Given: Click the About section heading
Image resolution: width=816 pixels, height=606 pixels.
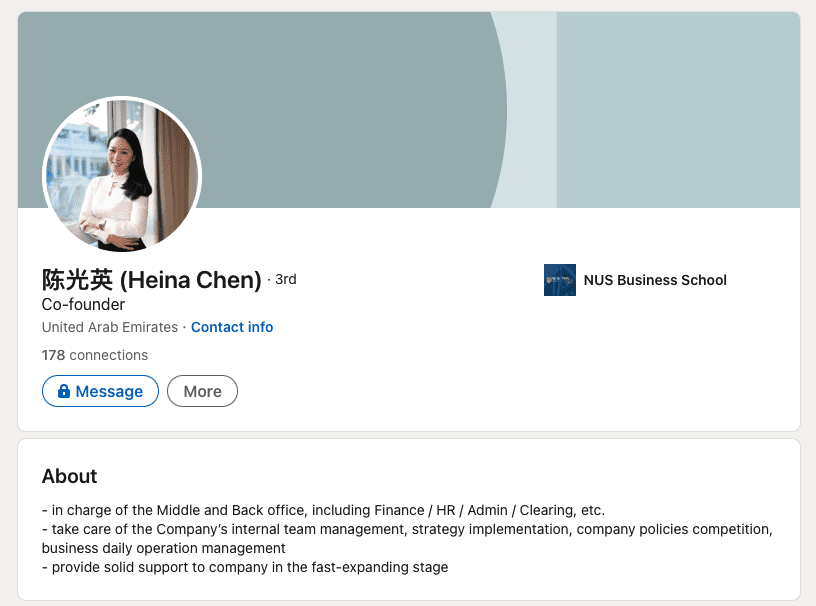Looking at the screenshot, I should point(70,476).
